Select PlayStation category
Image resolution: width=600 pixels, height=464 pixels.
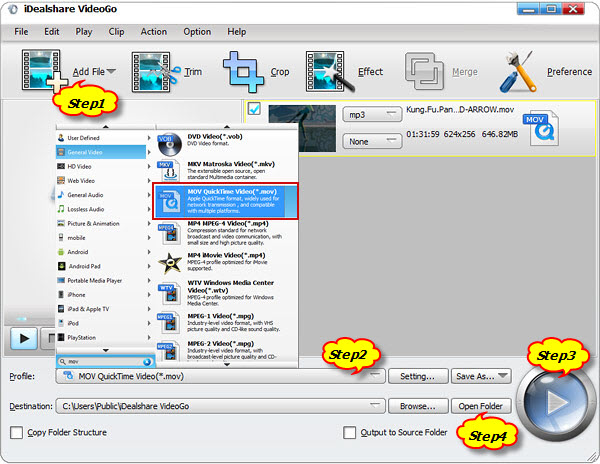pos(101,337)
